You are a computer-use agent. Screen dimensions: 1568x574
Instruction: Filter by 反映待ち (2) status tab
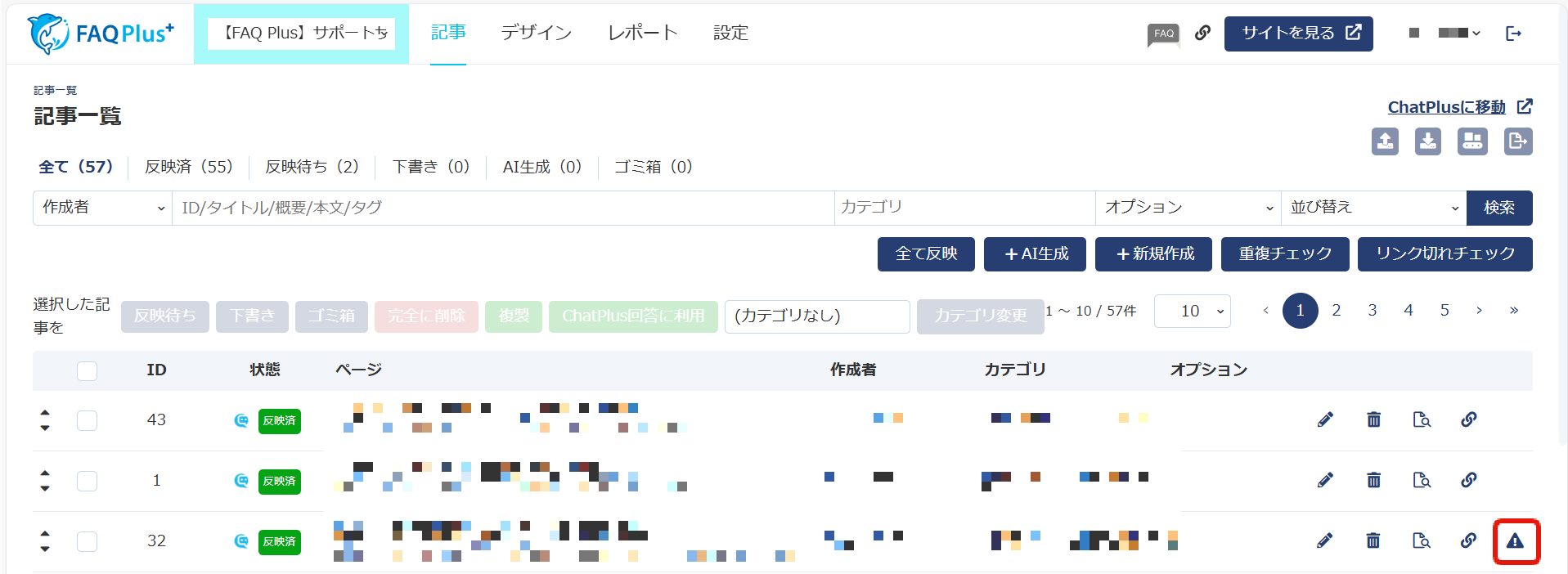click(x=312, y=167)
